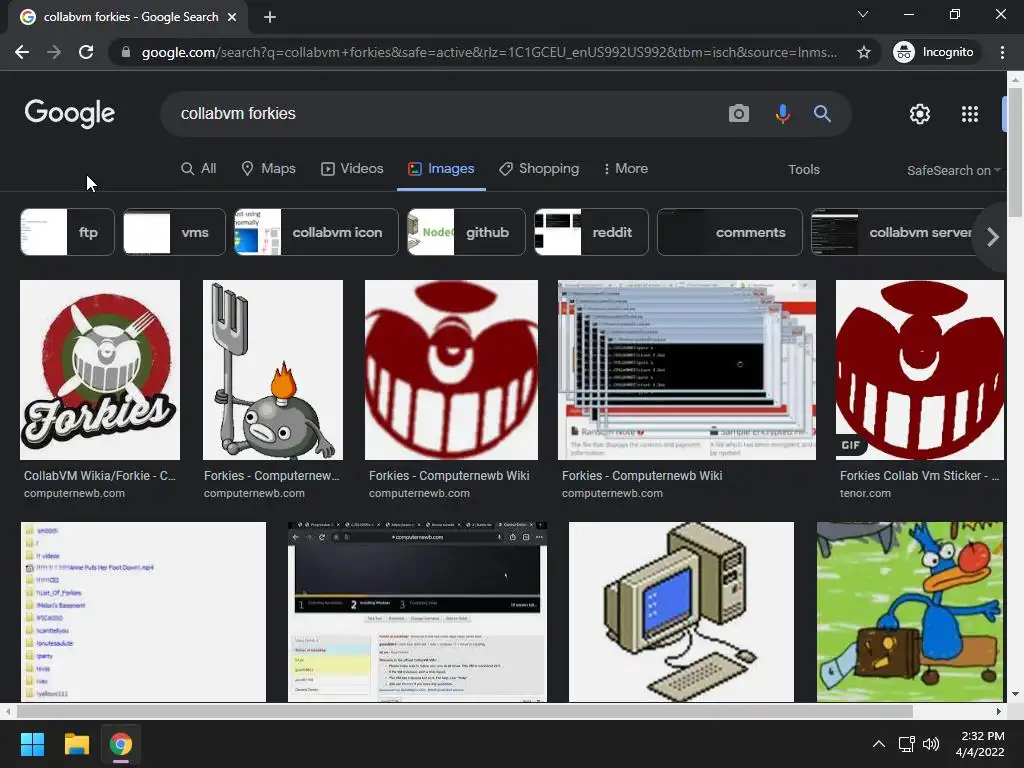The image size is (1024, 768).
Task: Open volume control tray icon
Action: pos(931,744)
